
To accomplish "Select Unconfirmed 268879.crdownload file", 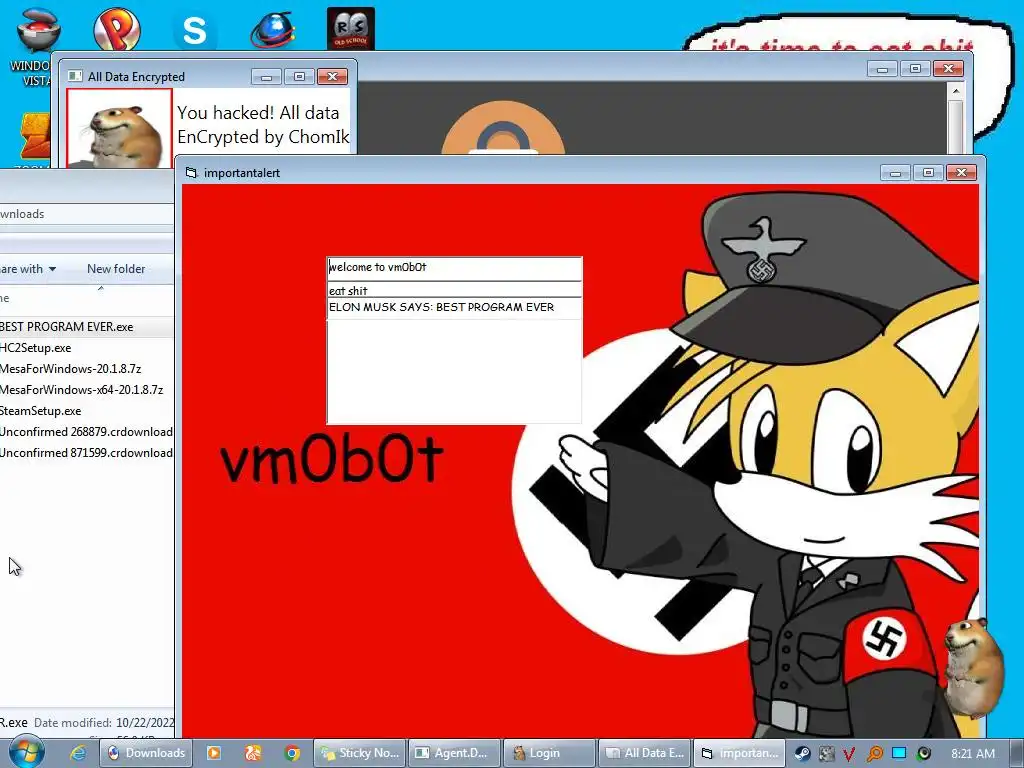I will pos(86,432).
